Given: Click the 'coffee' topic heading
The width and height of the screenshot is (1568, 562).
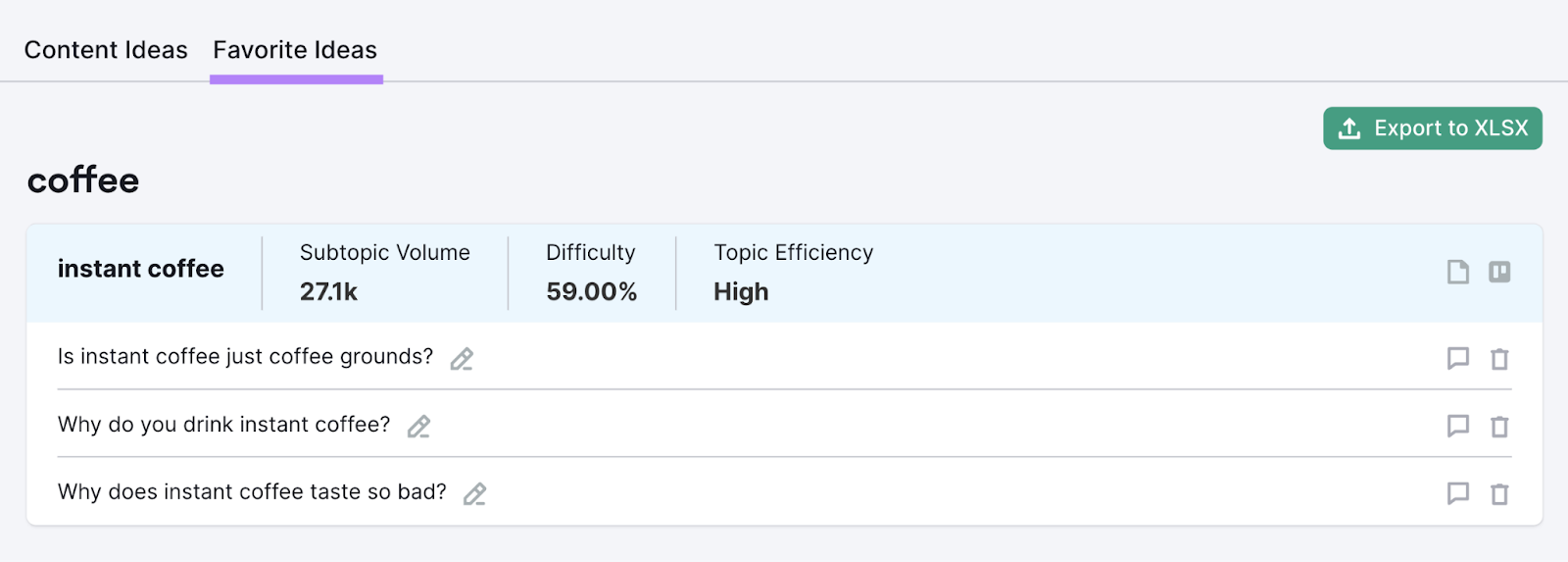Looking at the screenshot, I should [83, 180].
